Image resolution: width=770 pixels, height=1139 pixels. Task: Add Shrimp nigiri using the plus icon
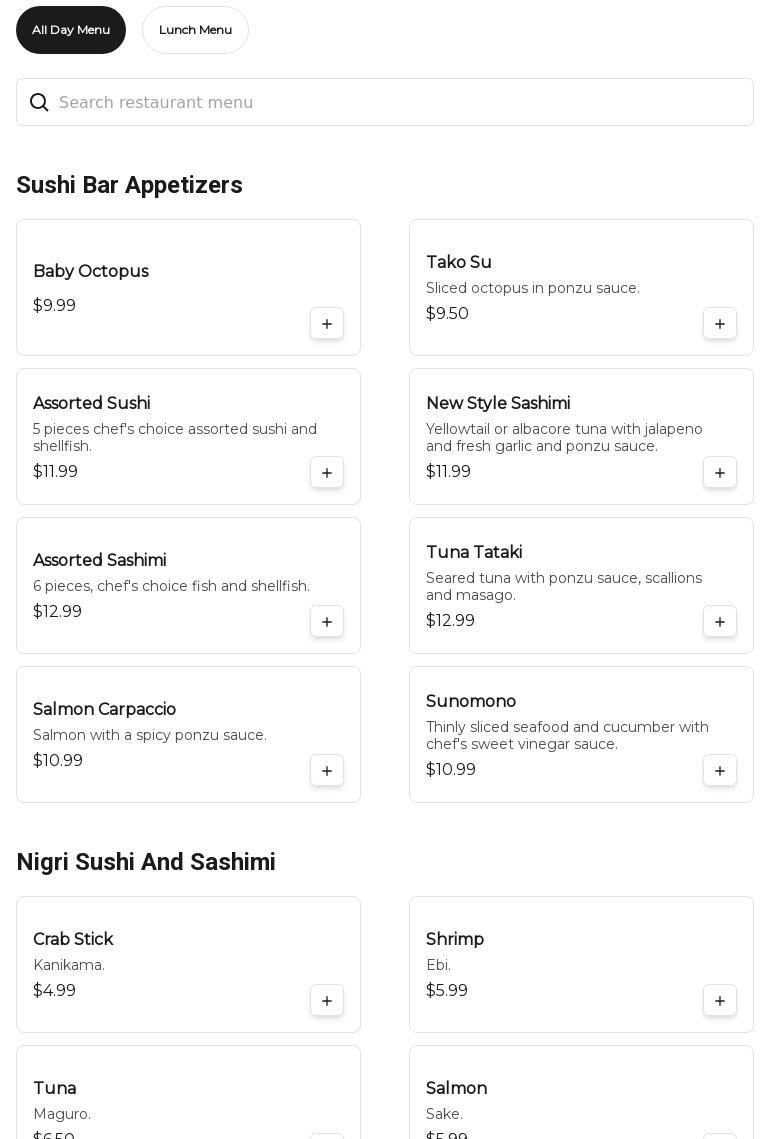point(720,1001)
